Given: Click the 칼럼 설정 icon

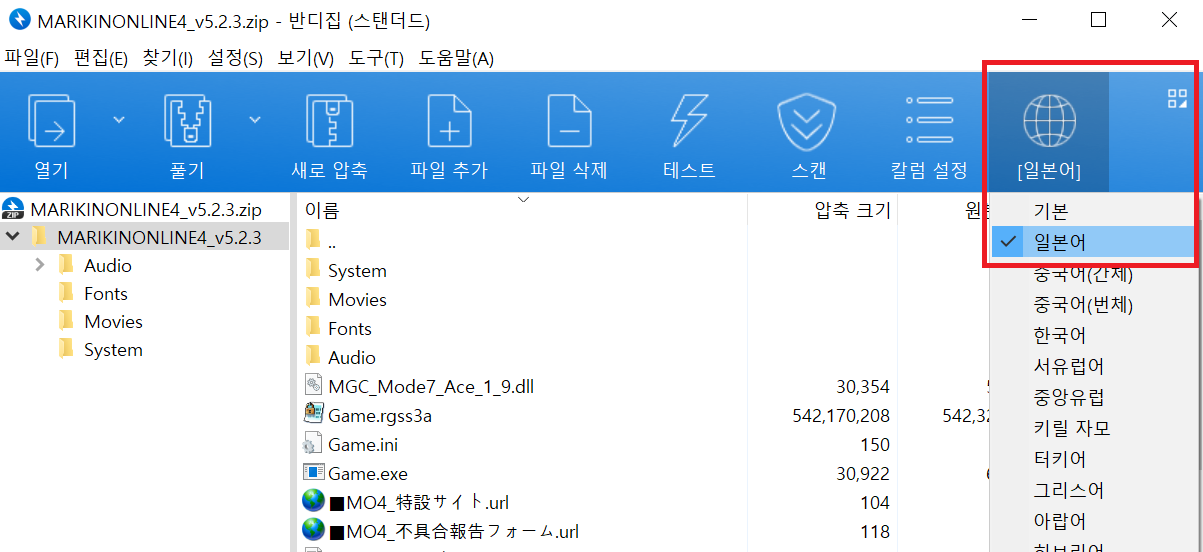Looking at the screenshot, I should coord(929,120).
